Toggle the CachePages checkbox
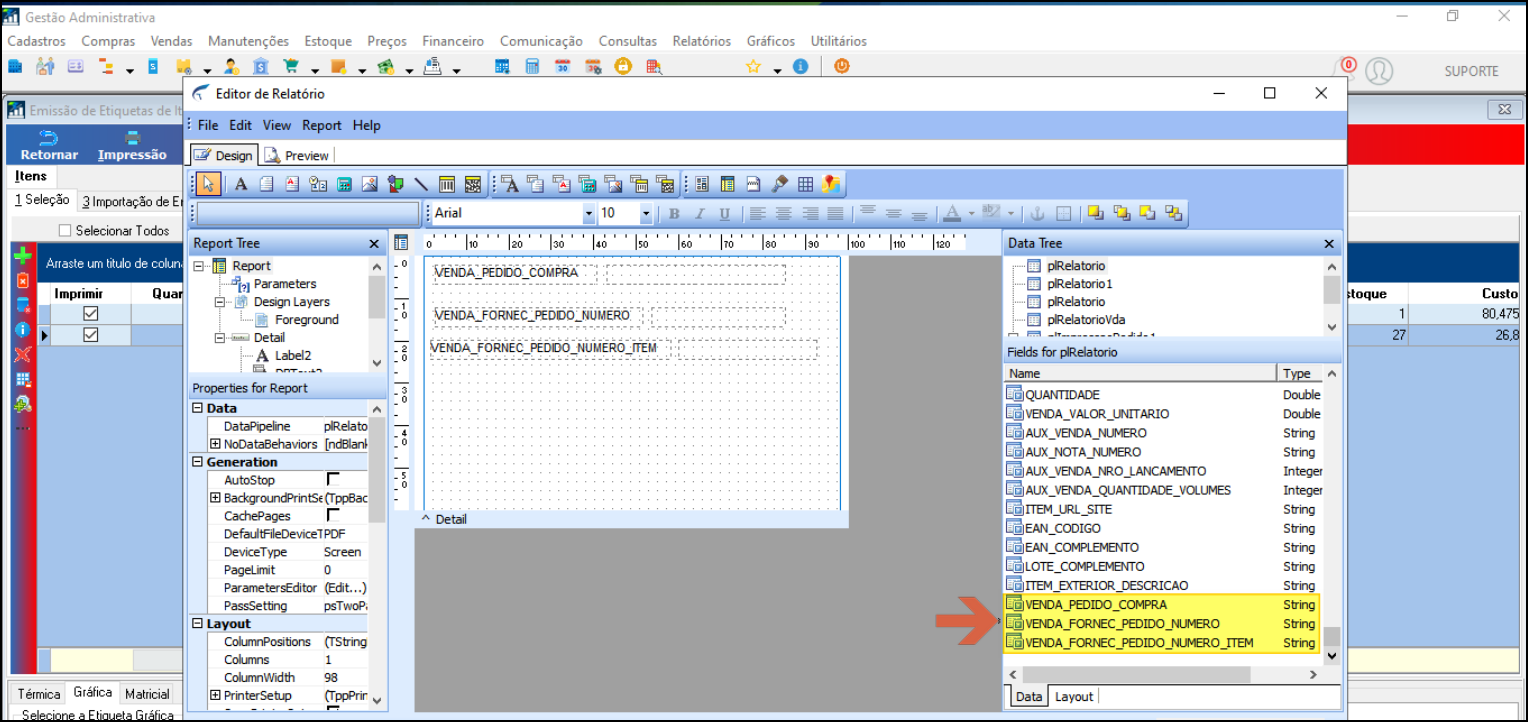This screenshot has height=722, width=1528. 333,515
